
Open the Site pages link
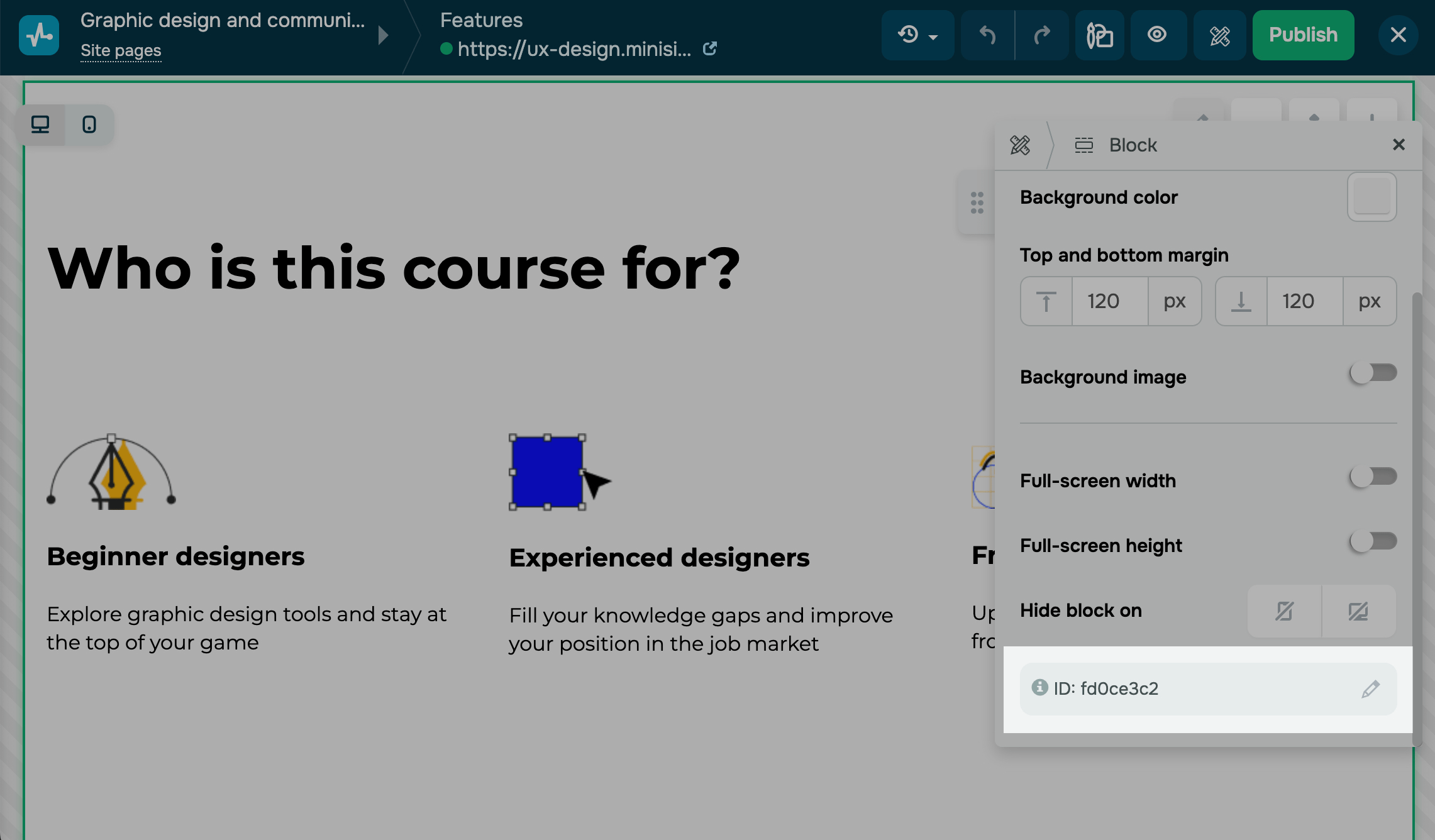121,50
